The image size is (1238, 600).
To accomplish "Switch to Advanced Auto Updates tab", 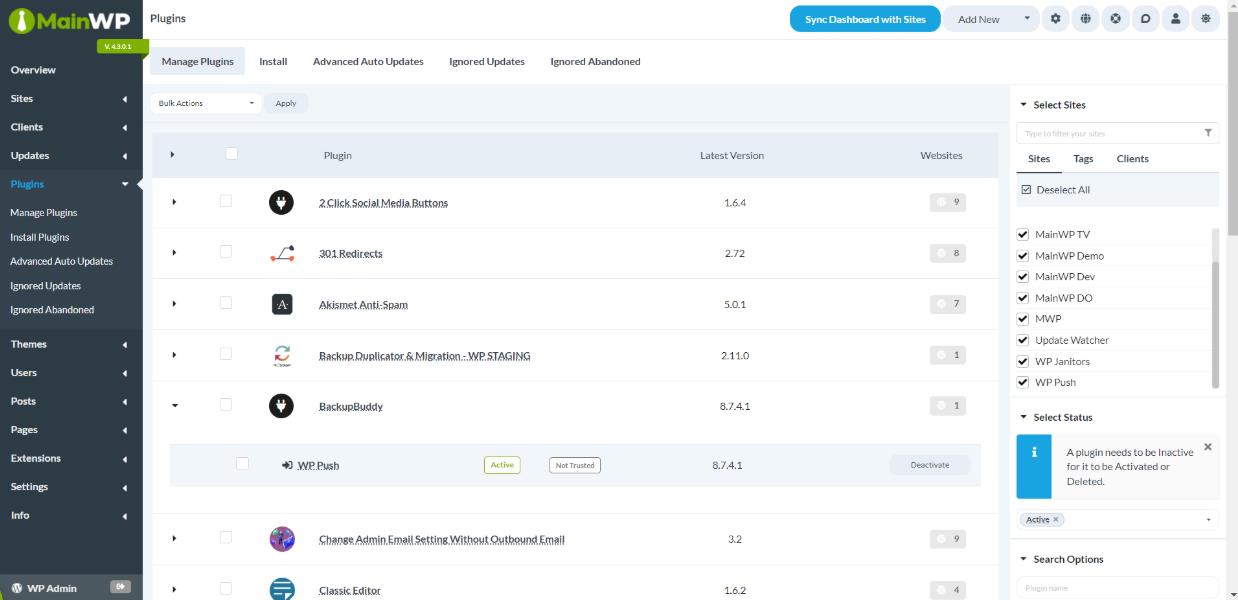I will 368,62.
